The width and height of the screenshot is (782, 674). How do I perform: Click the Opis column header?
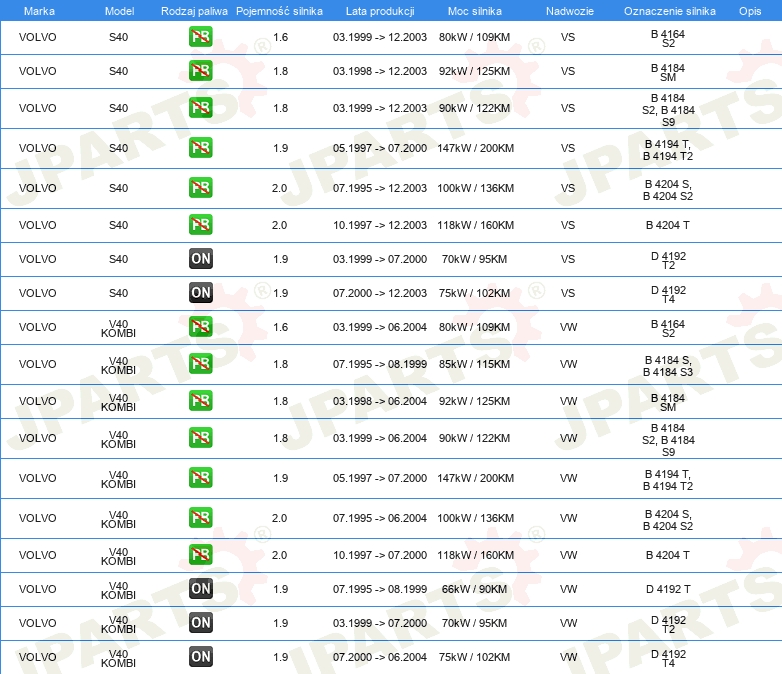coord(749,10)
